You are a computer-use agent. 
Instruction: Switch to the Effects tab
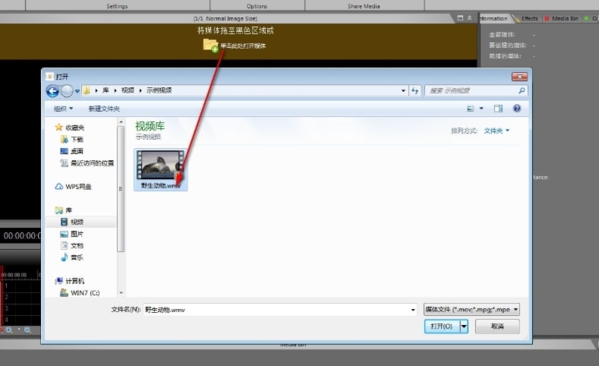[529, 18]
